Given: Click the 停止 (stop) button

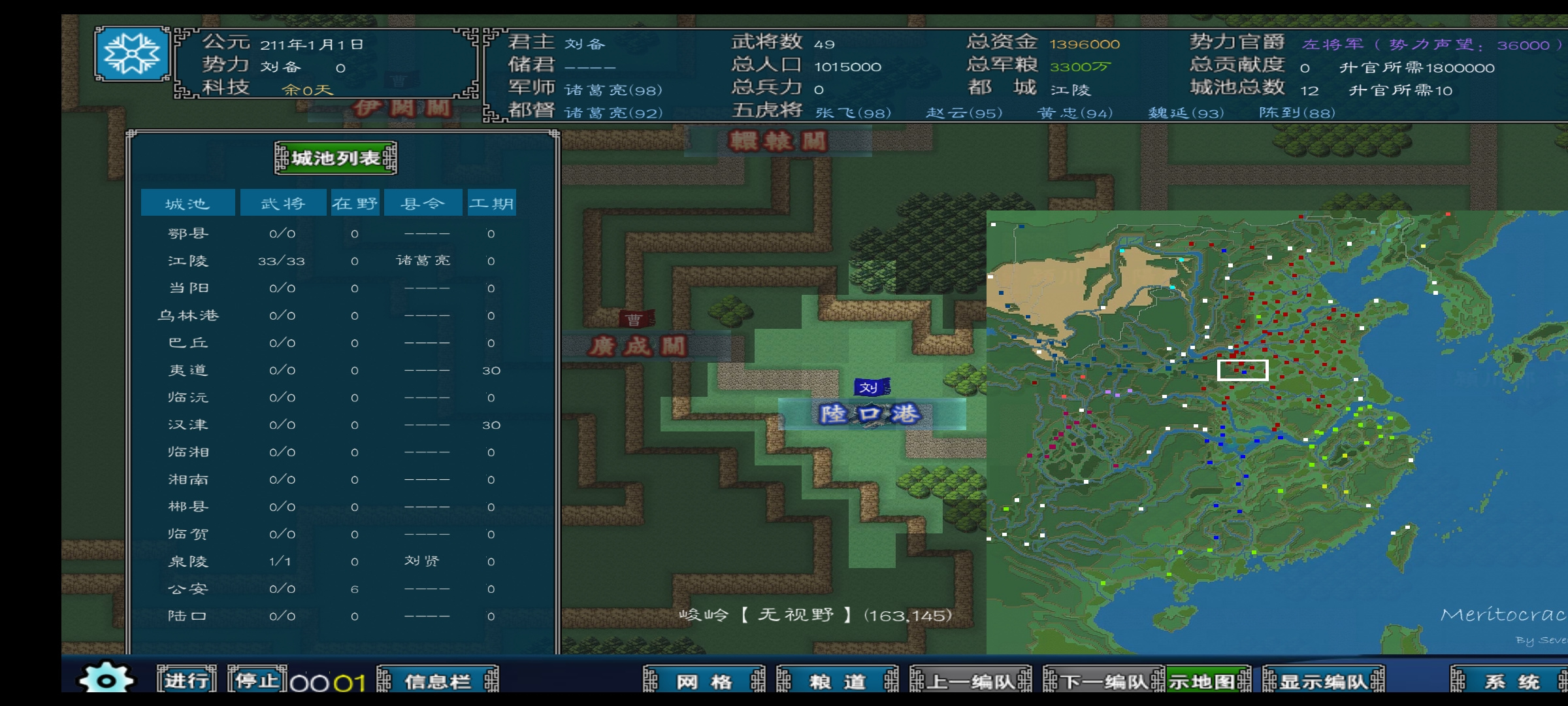Looking at the screenshot, I should click(257, 680).
